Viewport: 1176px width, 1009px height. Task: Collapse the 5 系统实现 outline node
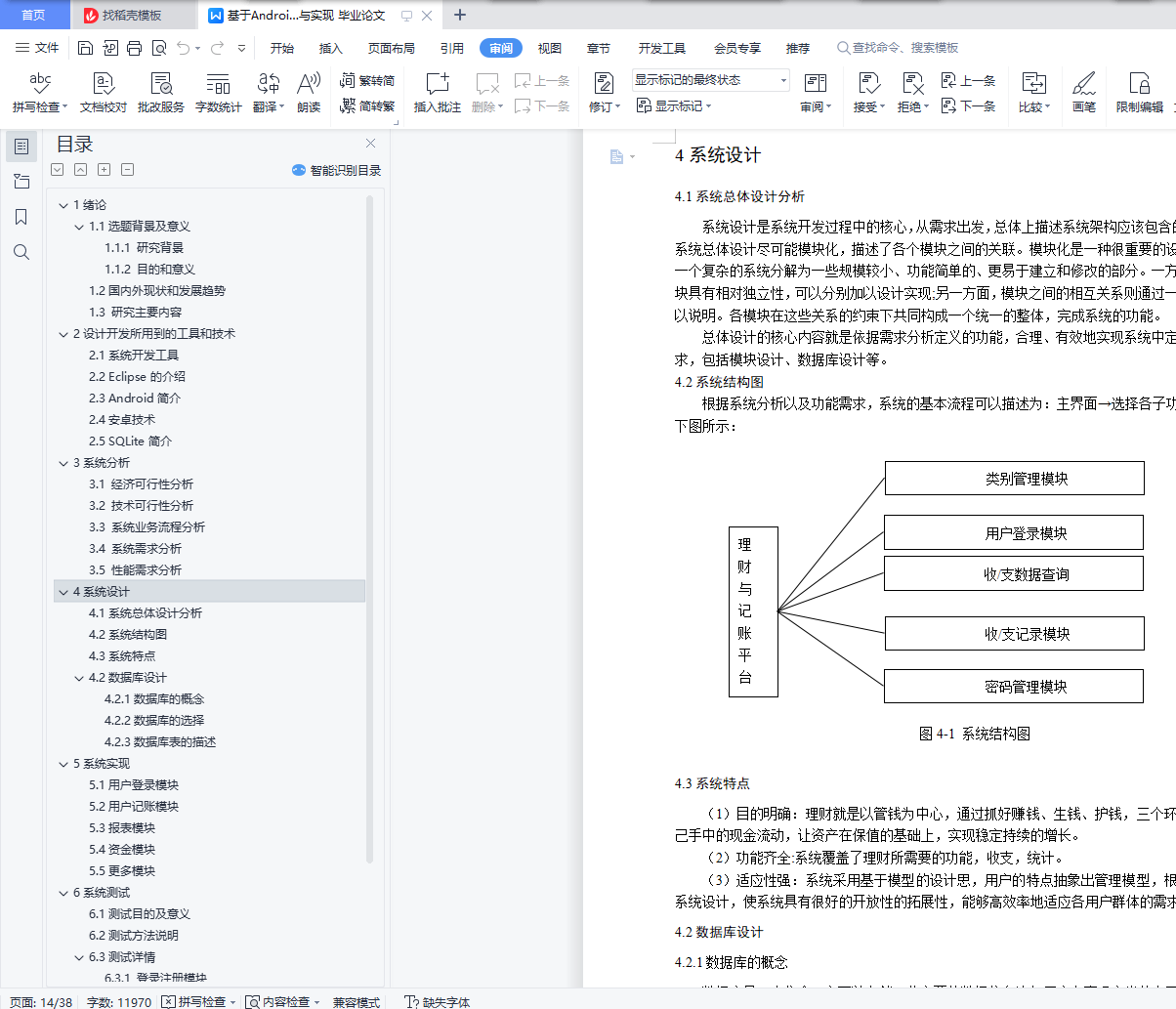(x=63, y=764)
